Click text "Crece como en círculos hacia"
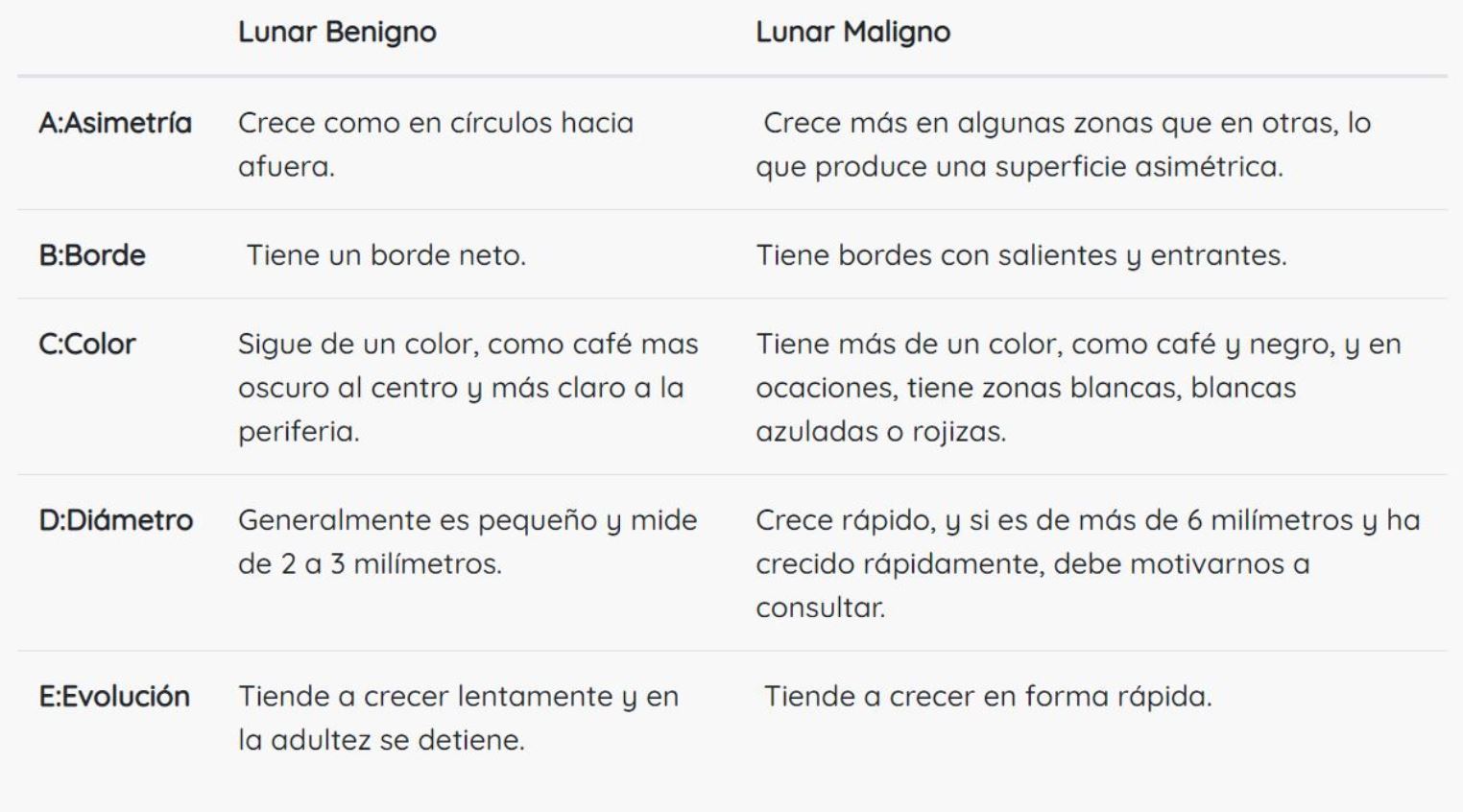 click(436, 123)
